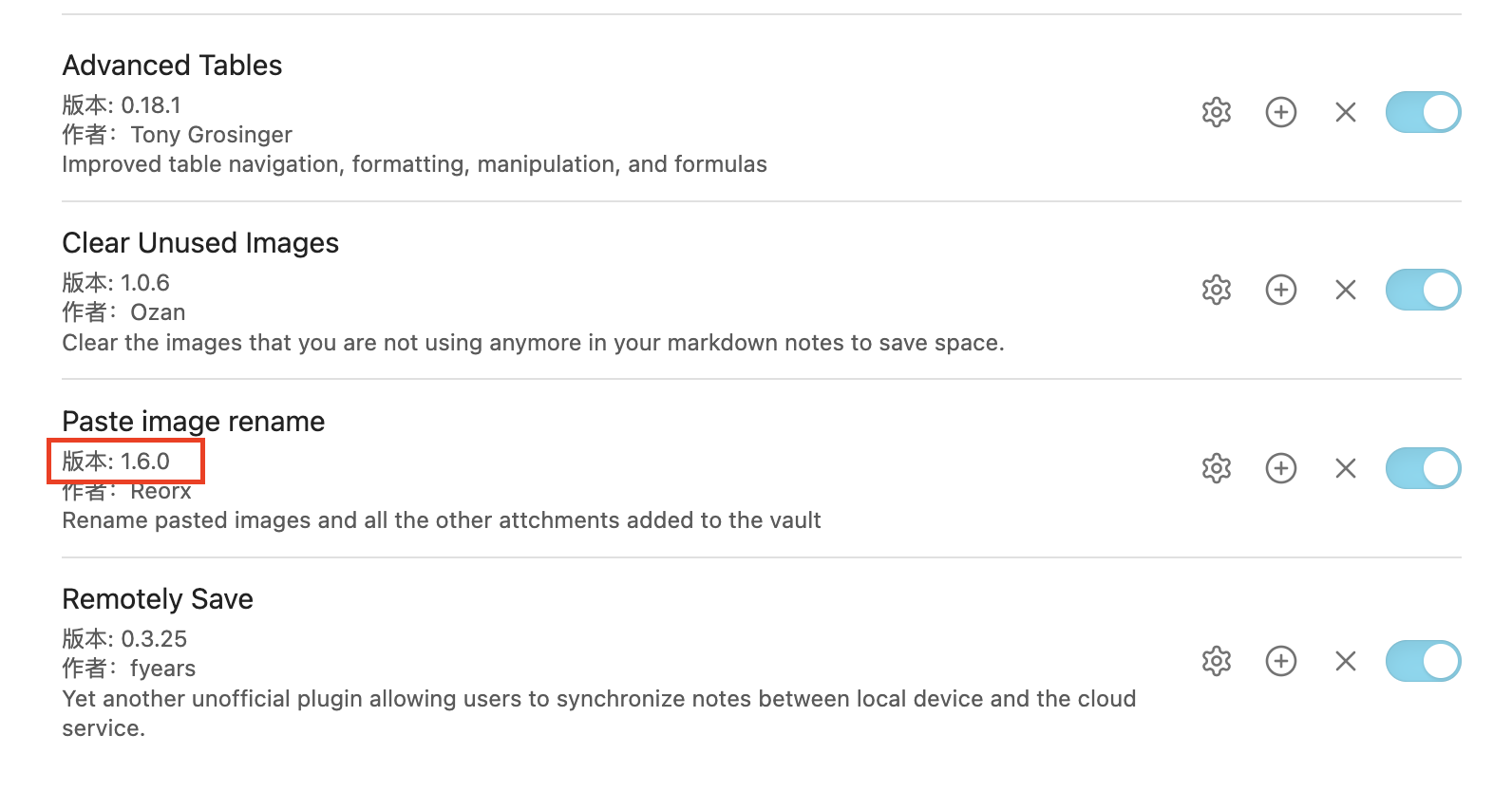Image resolution: width=1512 pixels, height=792 pixels.
Task: Uninstall Clear Unused Images plugin
Action: coord(1346,290)
